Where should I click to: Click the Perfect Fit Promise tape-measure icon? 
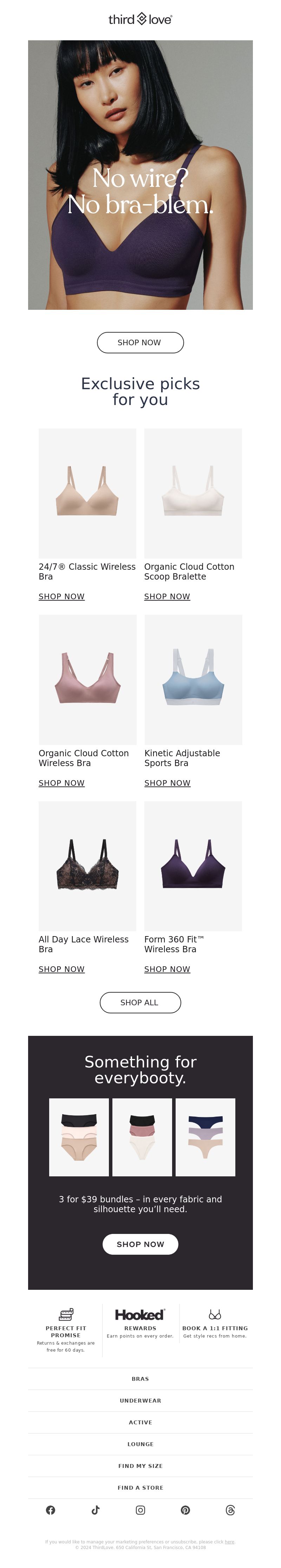click(x=66, y=1314)
